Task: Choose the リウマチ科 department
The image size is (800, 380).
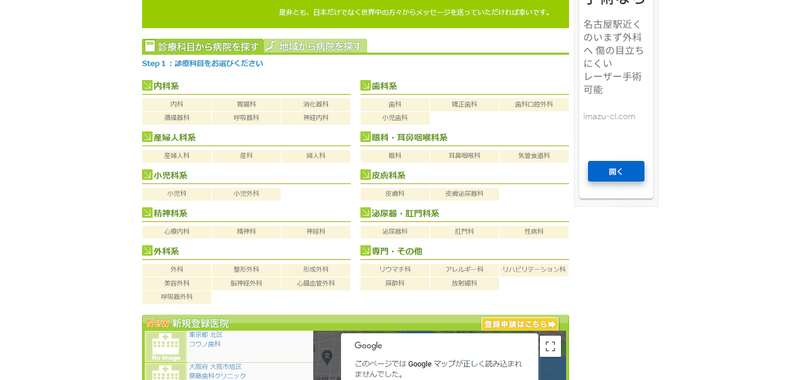Action: point(395,270)
